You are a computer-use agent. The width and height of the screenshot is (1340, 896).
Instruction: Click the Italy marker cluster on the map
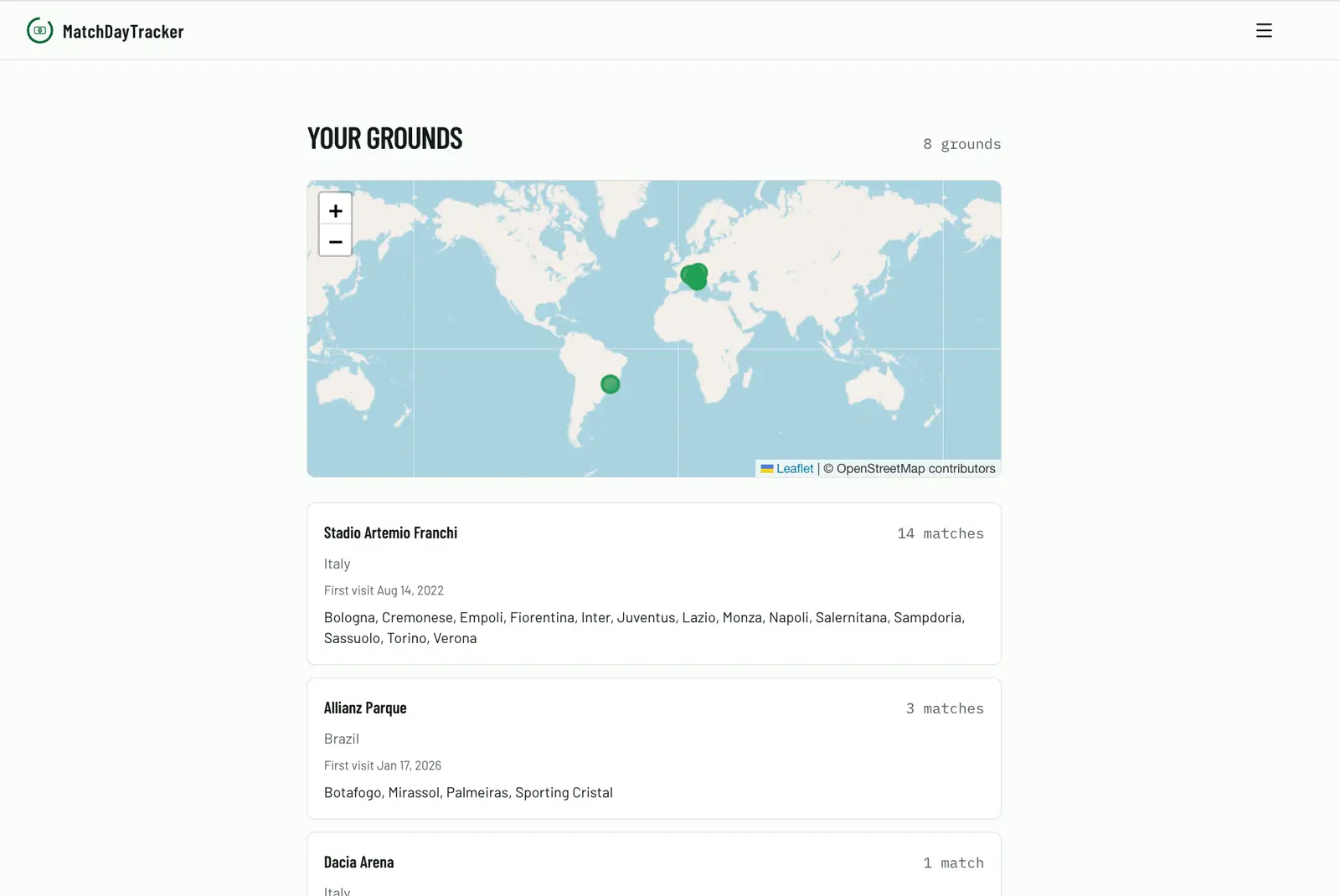(694, 276)
